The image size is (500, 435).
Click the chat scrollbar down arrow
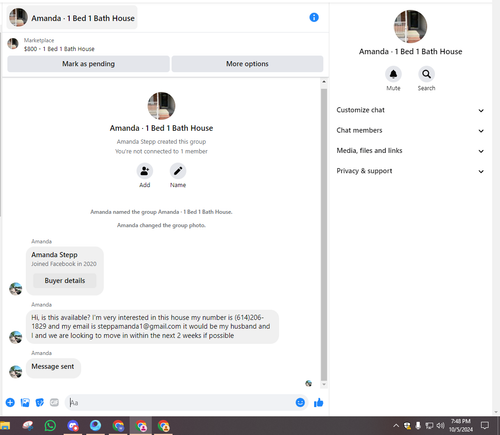324,384
